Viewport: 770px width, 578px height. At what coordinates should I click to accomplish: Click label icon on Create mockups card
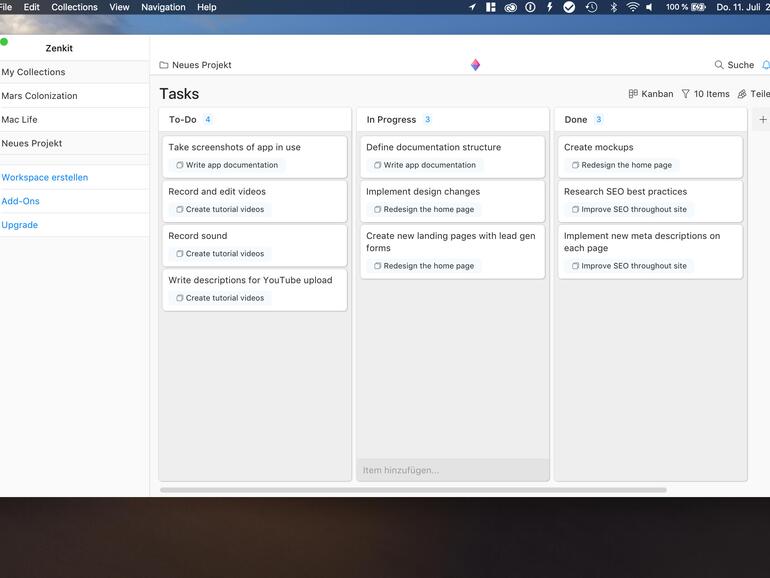(575, 165)
